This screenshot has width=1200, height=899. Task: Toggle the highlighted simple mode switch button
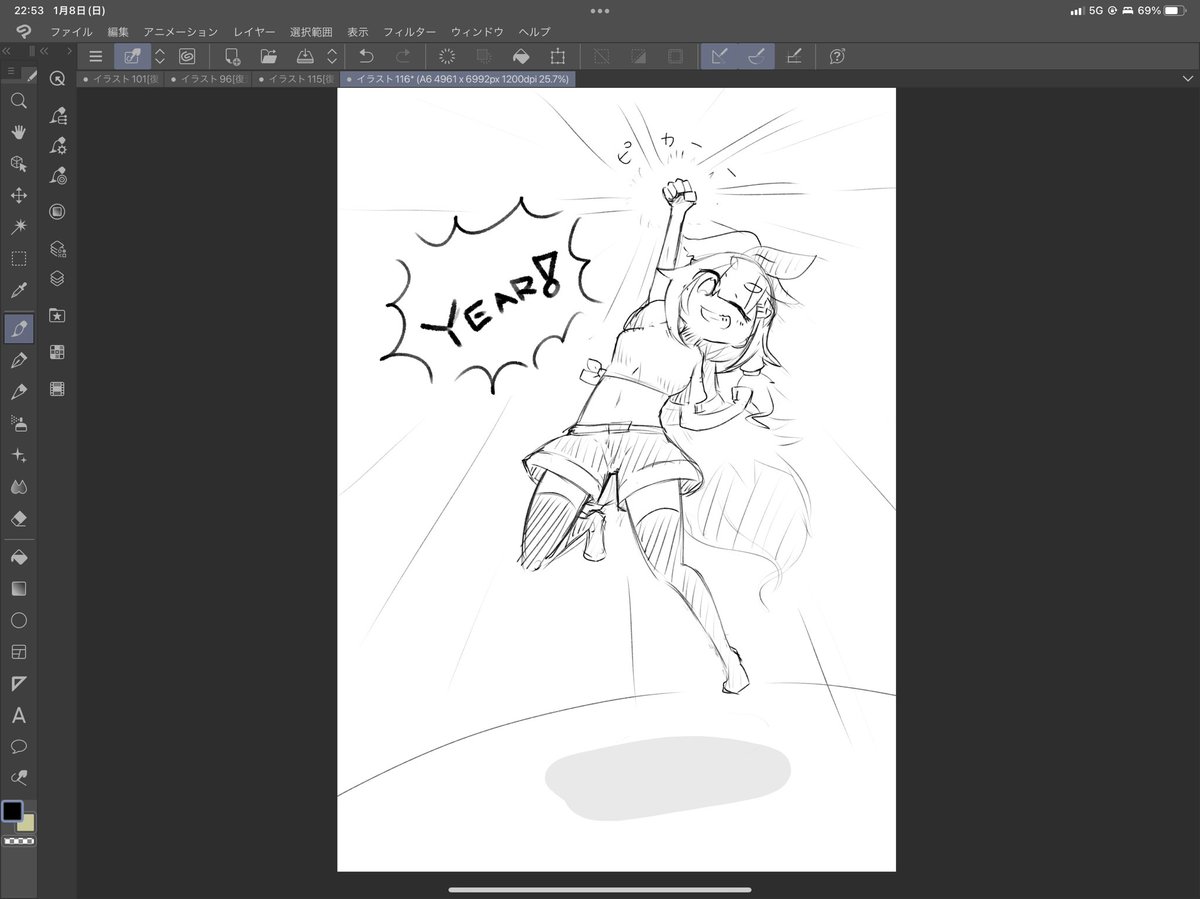(132, 56)
